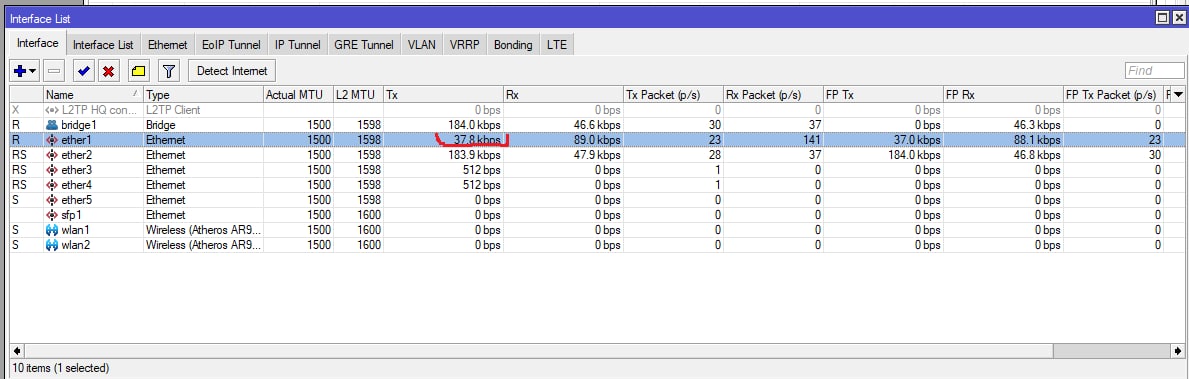
Task: Switch to the Interface tab
Action: (38, 43)
